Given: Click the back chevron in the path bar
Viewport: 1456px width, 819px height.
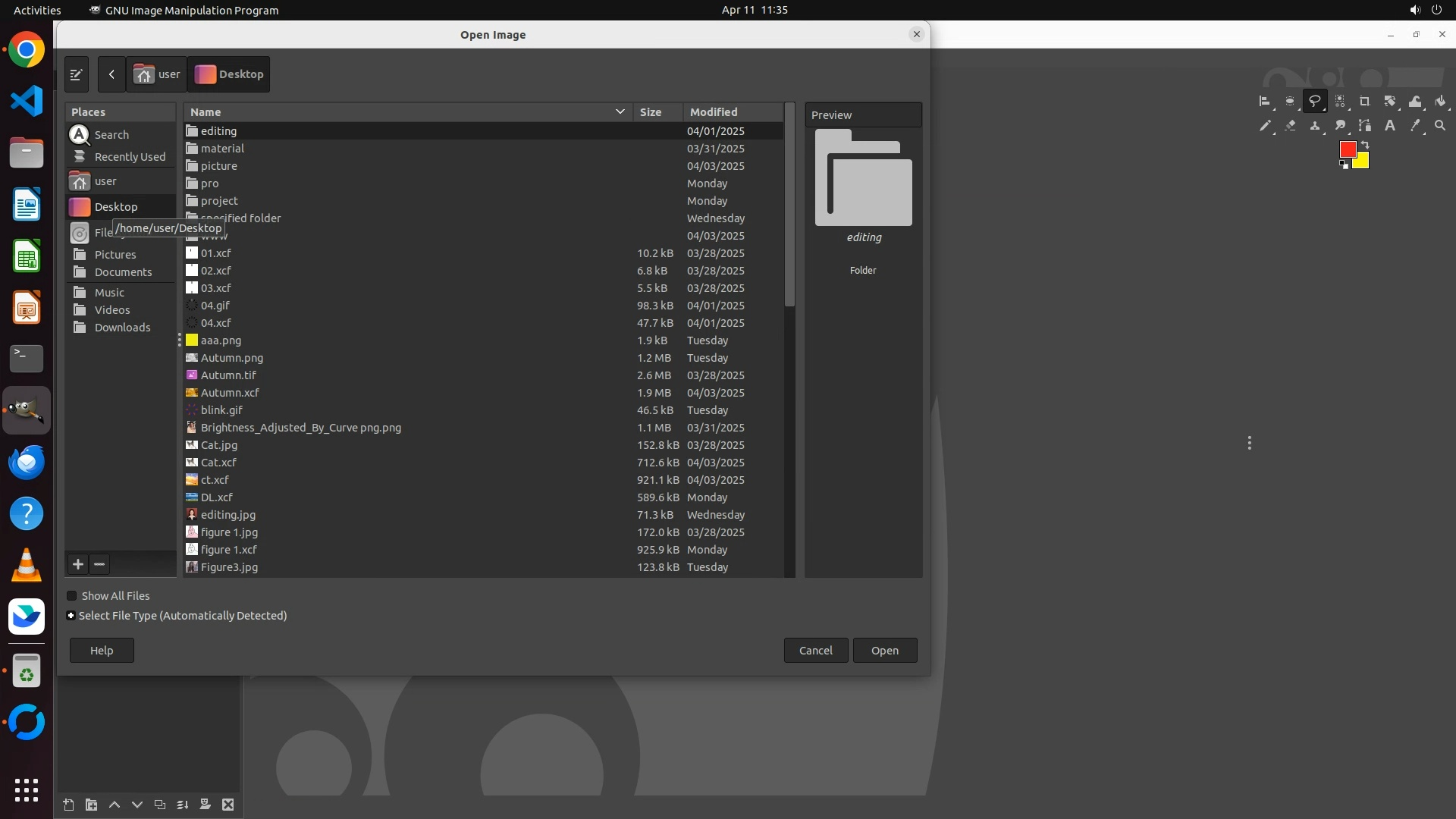Looking at the screenshot, I should point(111,74).
